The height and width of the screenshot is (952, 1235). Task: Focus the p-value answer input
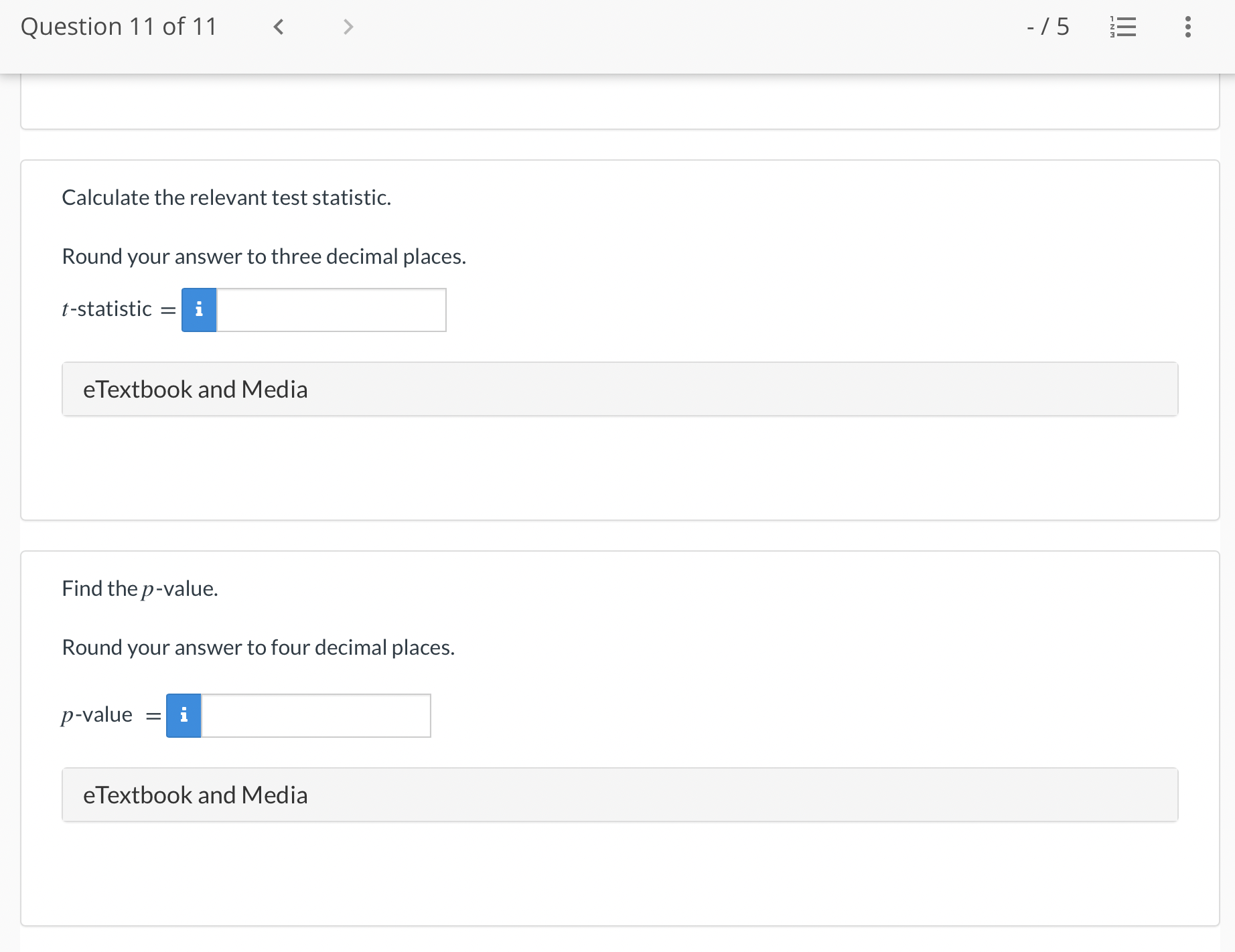316,716
